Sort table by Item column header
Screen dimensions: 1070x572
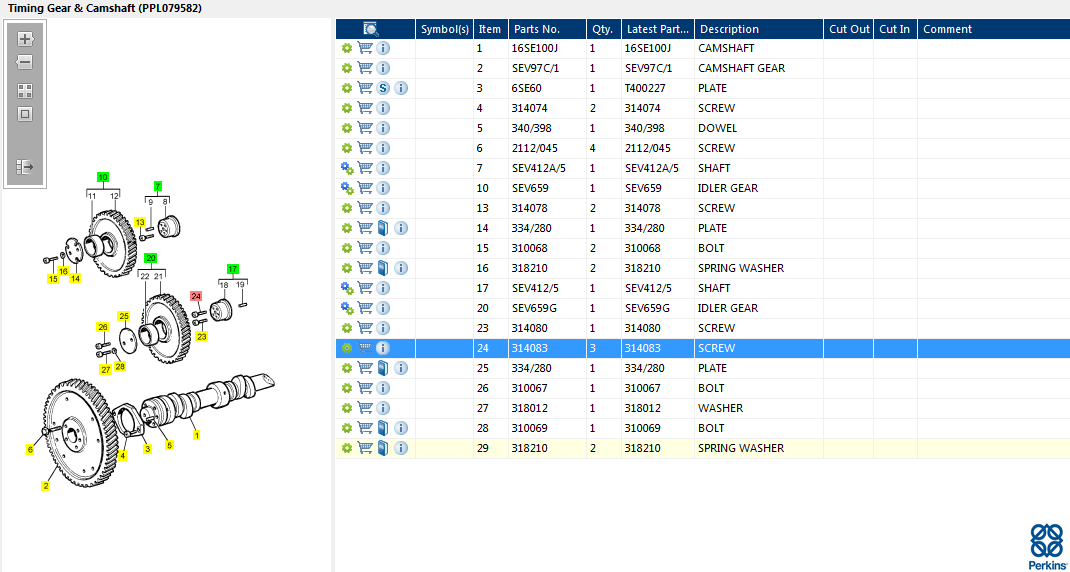[490, 29]
